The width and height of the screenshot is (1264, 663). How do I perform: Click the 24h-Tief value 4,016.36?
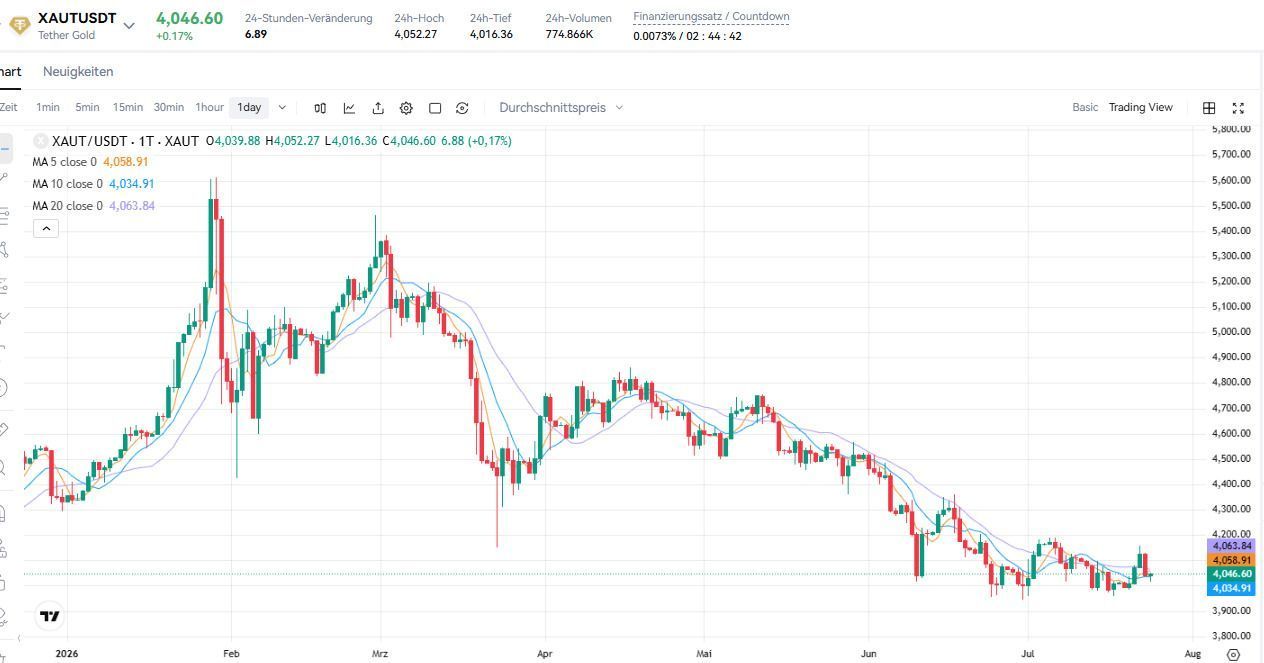click(491, 35)
